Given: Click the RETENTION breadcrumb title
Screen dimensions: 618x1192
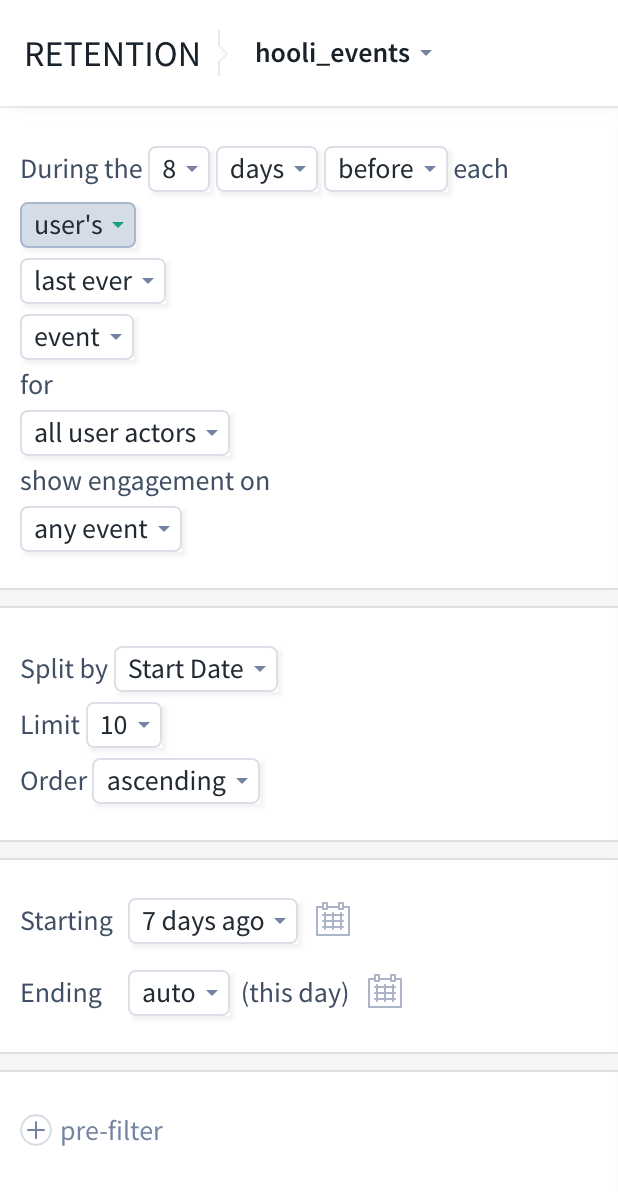Looking at the screenshot, I should (113, 54).
